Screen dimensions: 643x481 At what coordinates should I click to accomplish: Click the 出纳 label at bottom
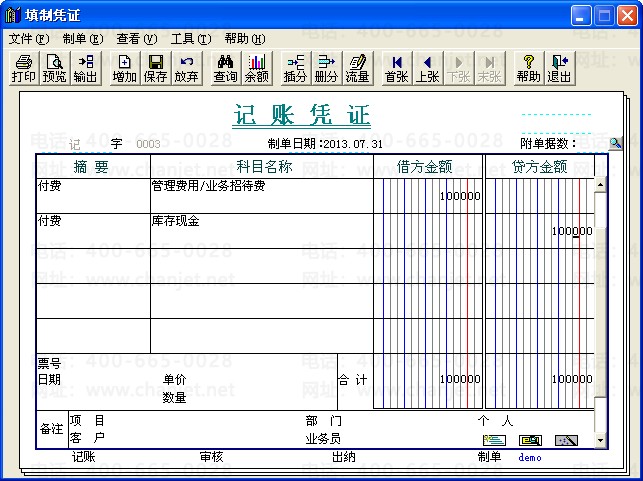[343, 457]
